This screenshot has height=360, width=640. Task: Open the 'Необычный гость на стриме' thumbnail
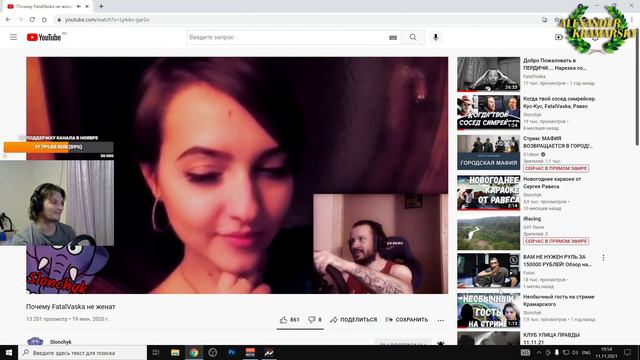[488, 311]
